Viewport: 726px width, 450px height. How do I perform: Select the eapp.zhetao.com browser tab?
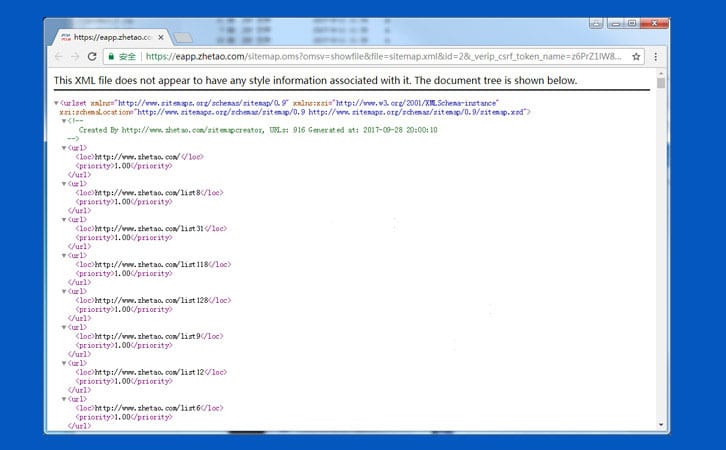pos(112,37)
